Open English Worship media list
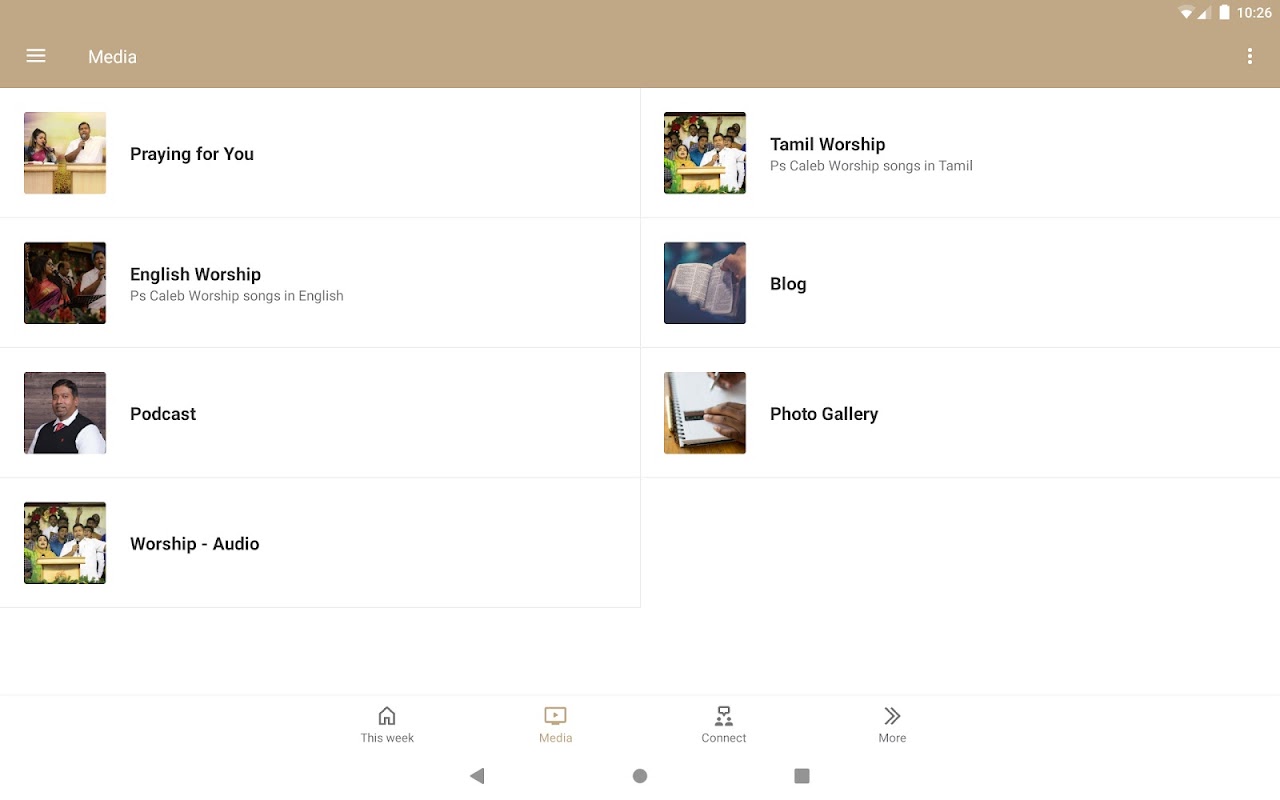 tap(320, 283)
